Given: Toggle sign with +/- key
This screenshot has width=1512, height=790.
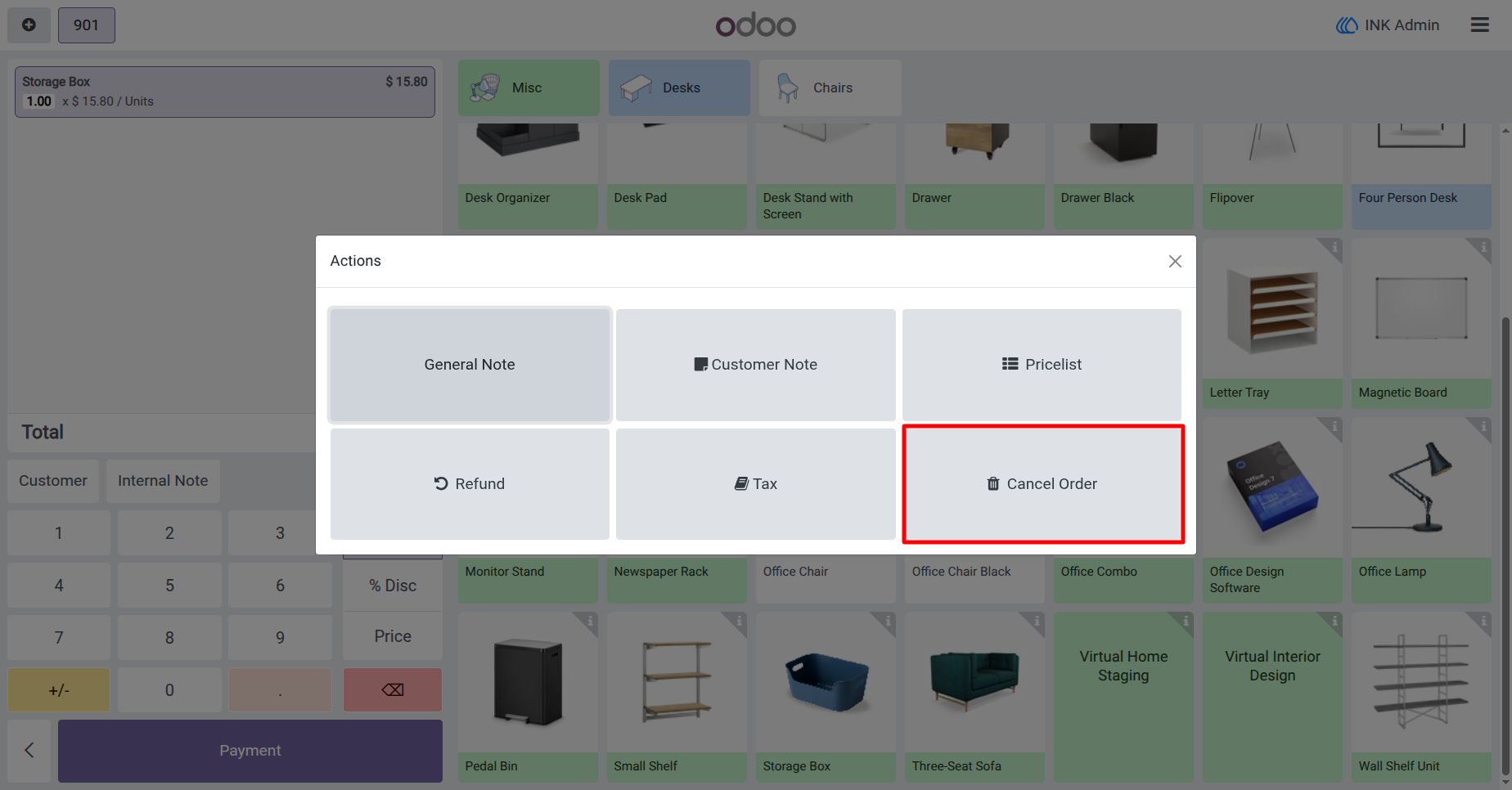Looking at the screenshot, I should (59, 689).
